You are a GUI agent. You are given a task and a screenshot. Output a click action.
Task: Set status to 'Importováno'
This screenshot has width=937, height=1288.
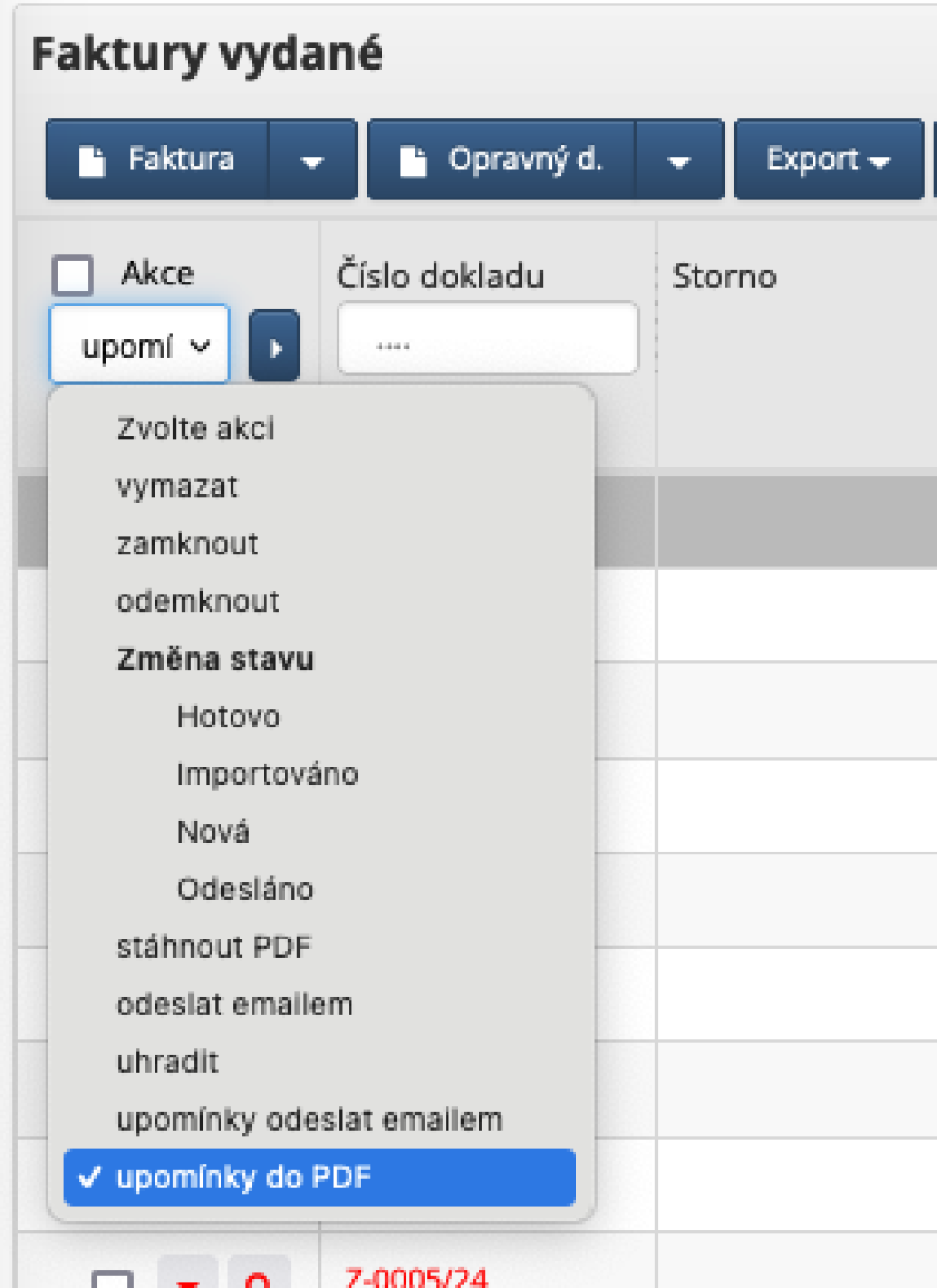pos(267,774)
